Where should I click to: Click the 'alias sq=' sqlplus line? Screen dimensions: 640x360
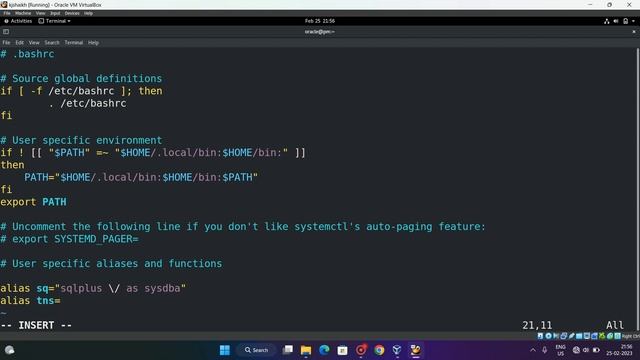(93, 288)
